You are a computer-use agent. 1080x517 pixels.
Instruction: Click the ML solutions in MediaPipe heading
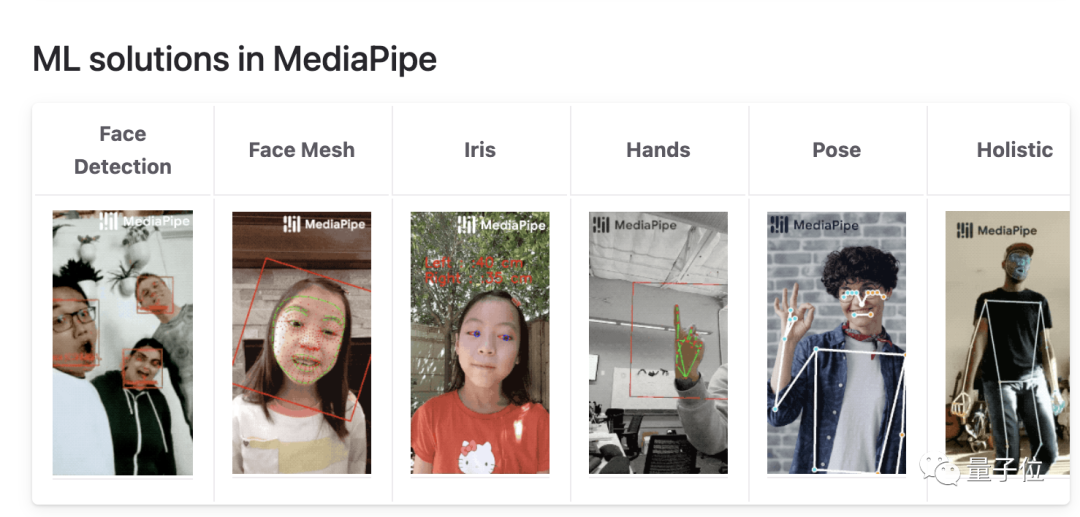click(x=235, y=59)
